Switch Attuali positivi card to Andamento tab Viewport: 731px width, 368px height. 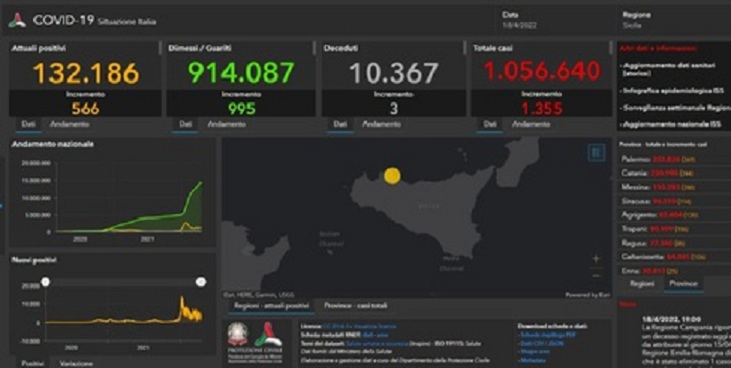(69, 125)
